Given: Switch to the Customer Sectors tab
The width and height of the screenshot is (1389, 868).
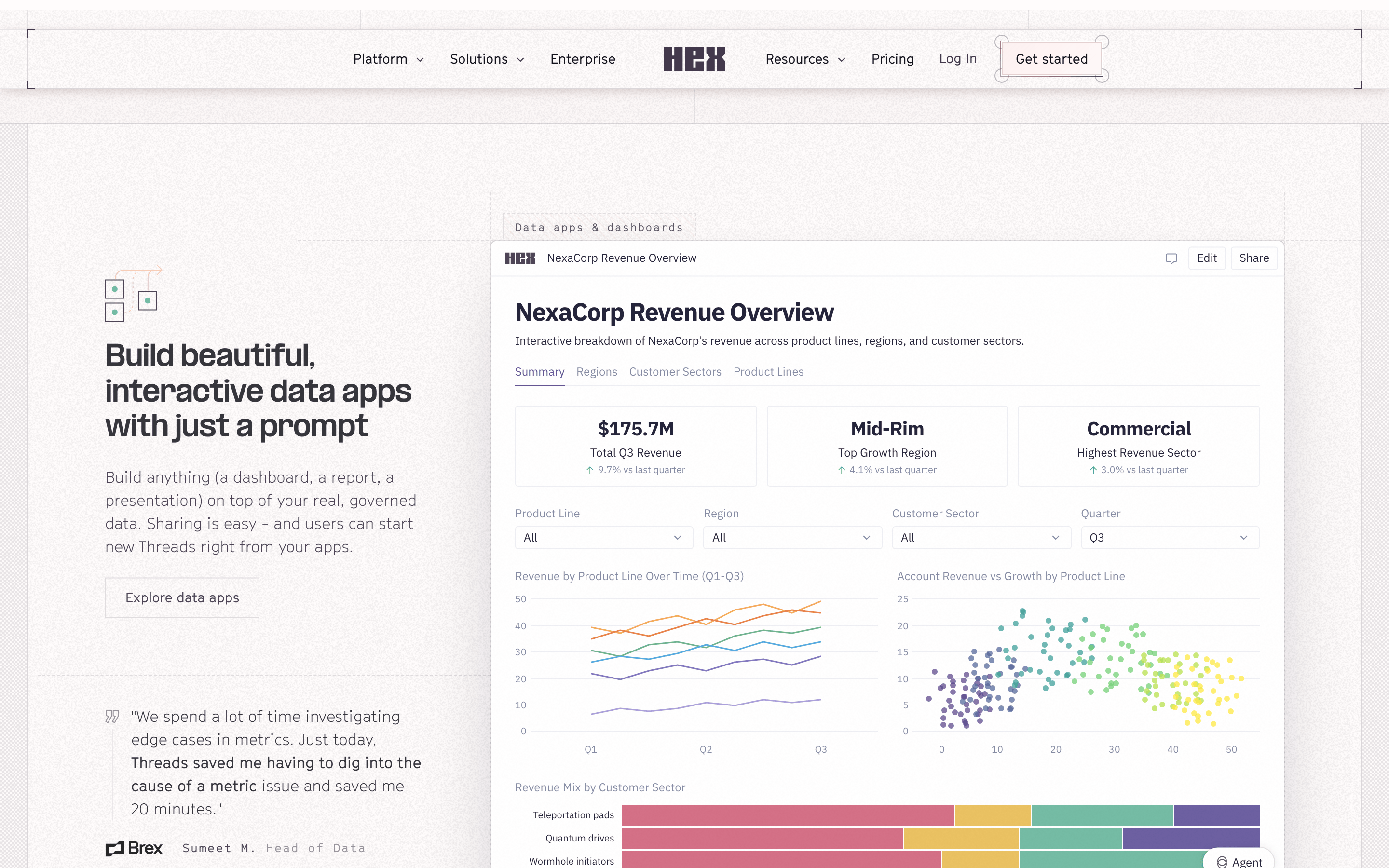Looking at the screenshot, I should (x=675, y=372).
